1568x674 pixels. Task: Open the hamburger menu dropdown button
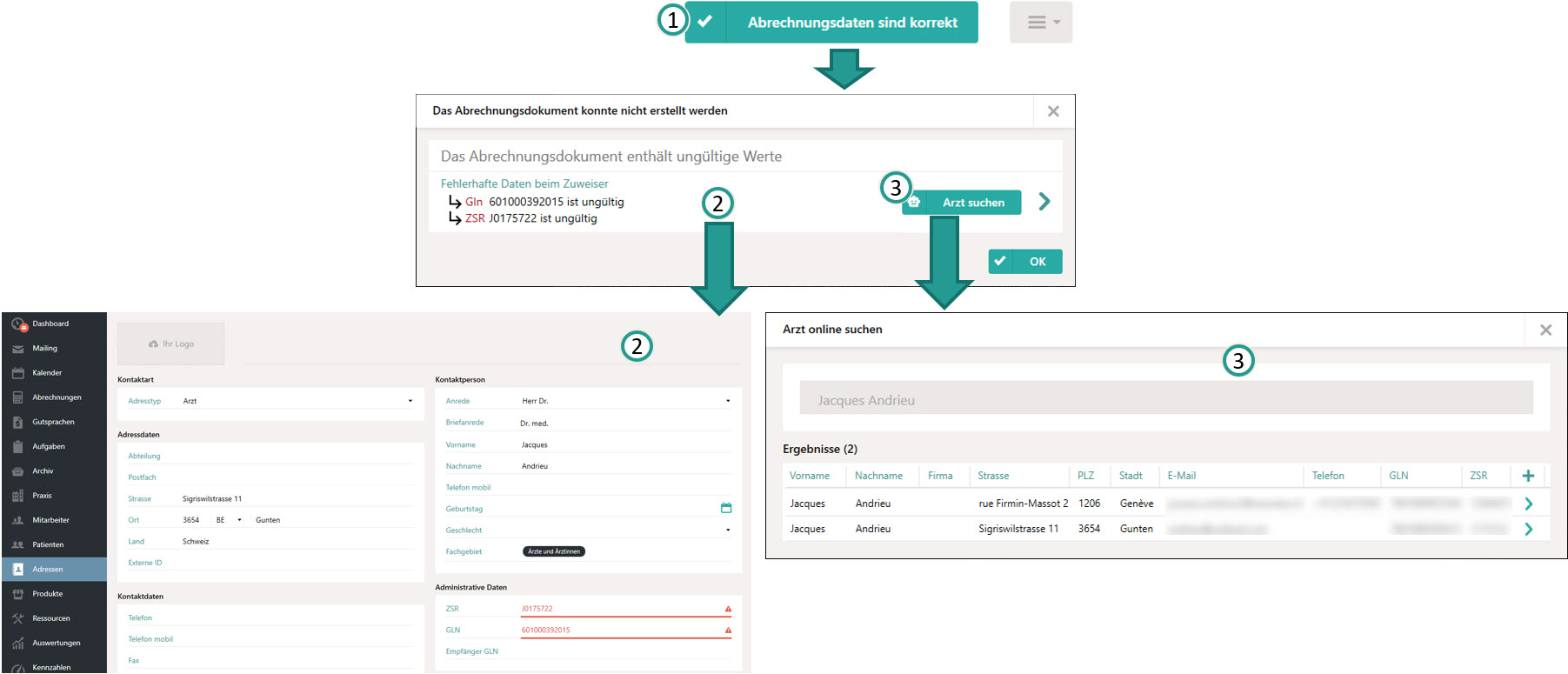coord(1041,23)
